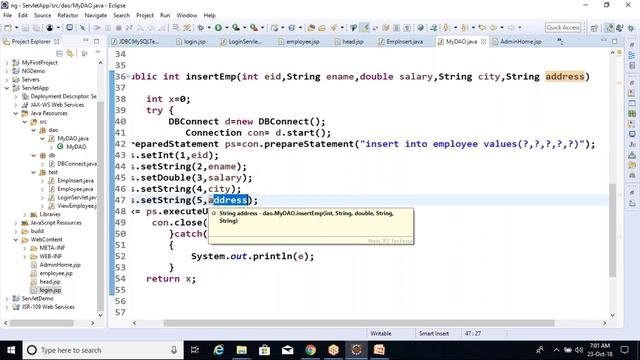The height and width of the screenshot is (360, 640).
Task: Click the New file toolbar icon
Action: point(7,28)
